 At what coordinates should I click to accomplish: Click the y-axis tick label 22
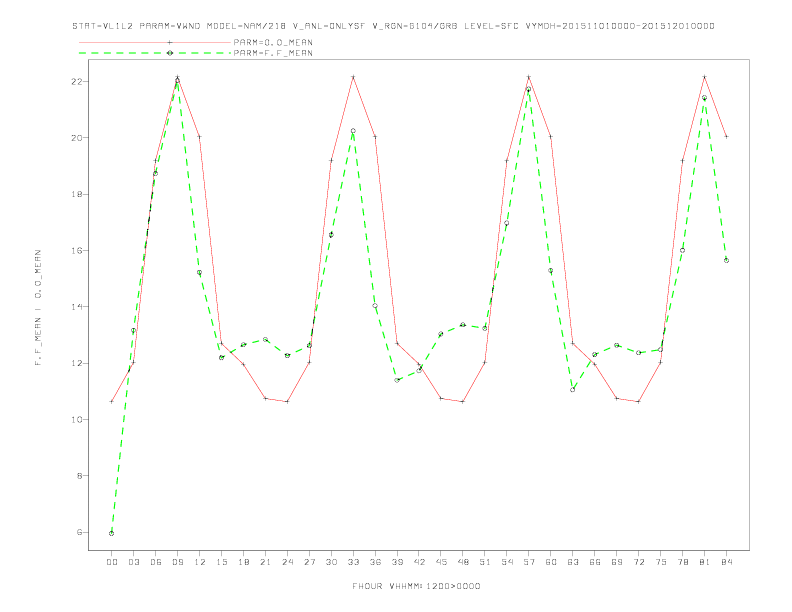pos(78,81)
